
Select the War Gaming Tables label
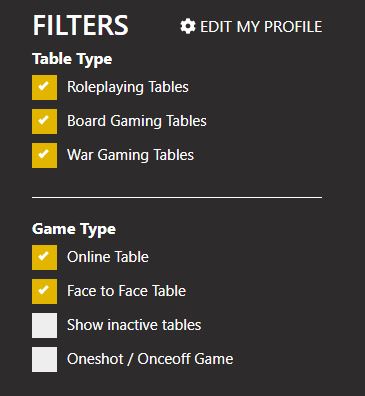(x=130, y=155)
